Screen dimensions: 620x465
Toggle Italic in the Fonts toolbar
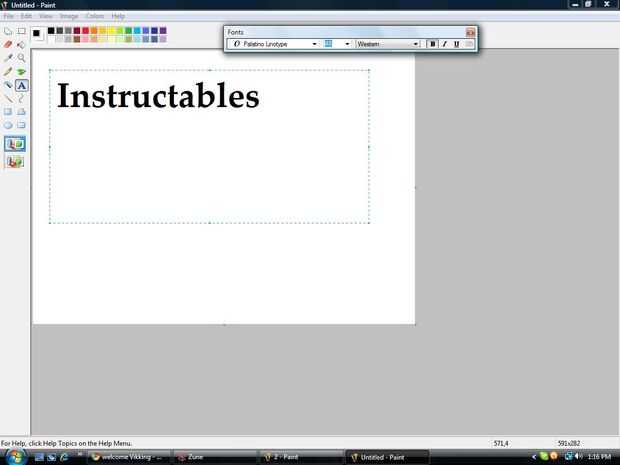pyautogui.click(x=444, y=44)
